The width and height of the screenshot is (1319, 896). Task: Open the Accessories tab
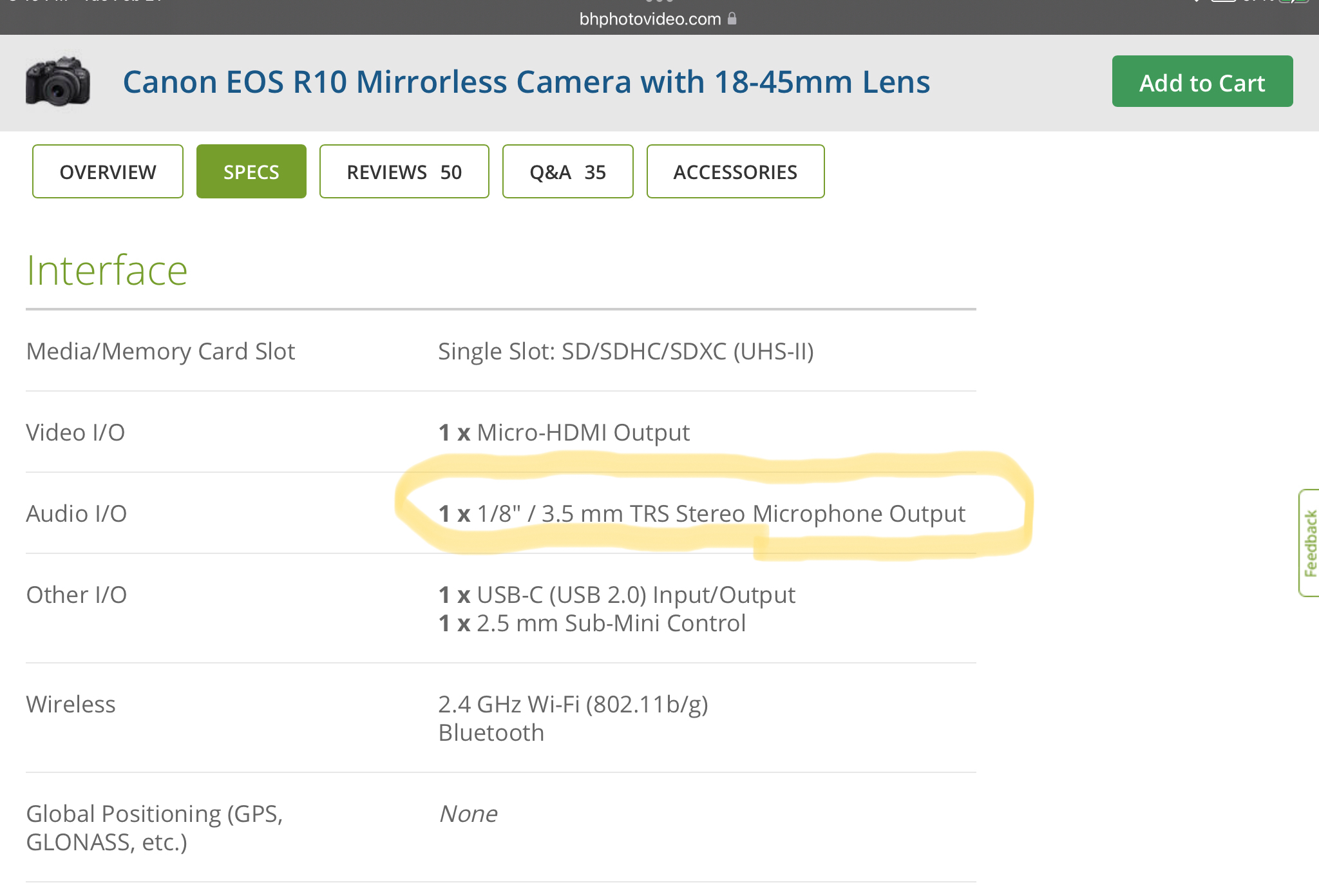tap(735, 172)
